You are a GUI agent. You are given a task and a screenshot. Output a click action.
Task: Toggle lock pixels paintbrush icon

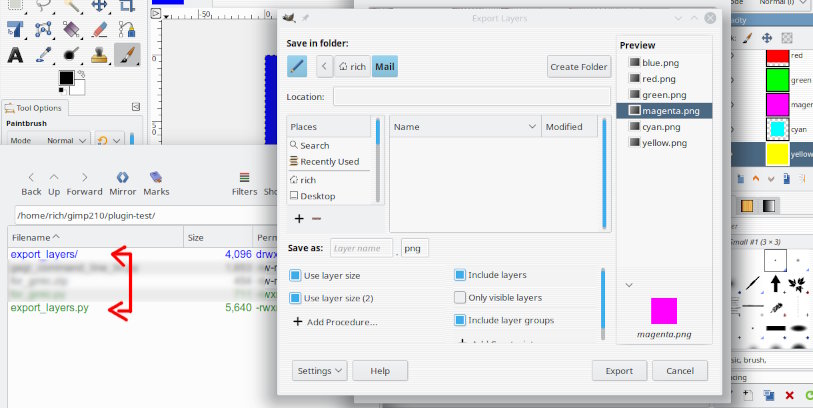coord(747,37)
